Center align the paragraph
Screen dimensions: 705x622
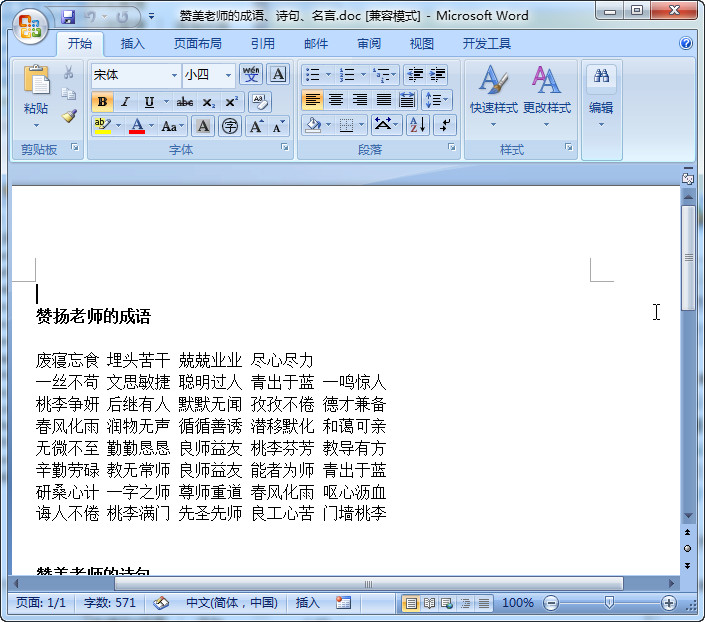click(336, 99)
